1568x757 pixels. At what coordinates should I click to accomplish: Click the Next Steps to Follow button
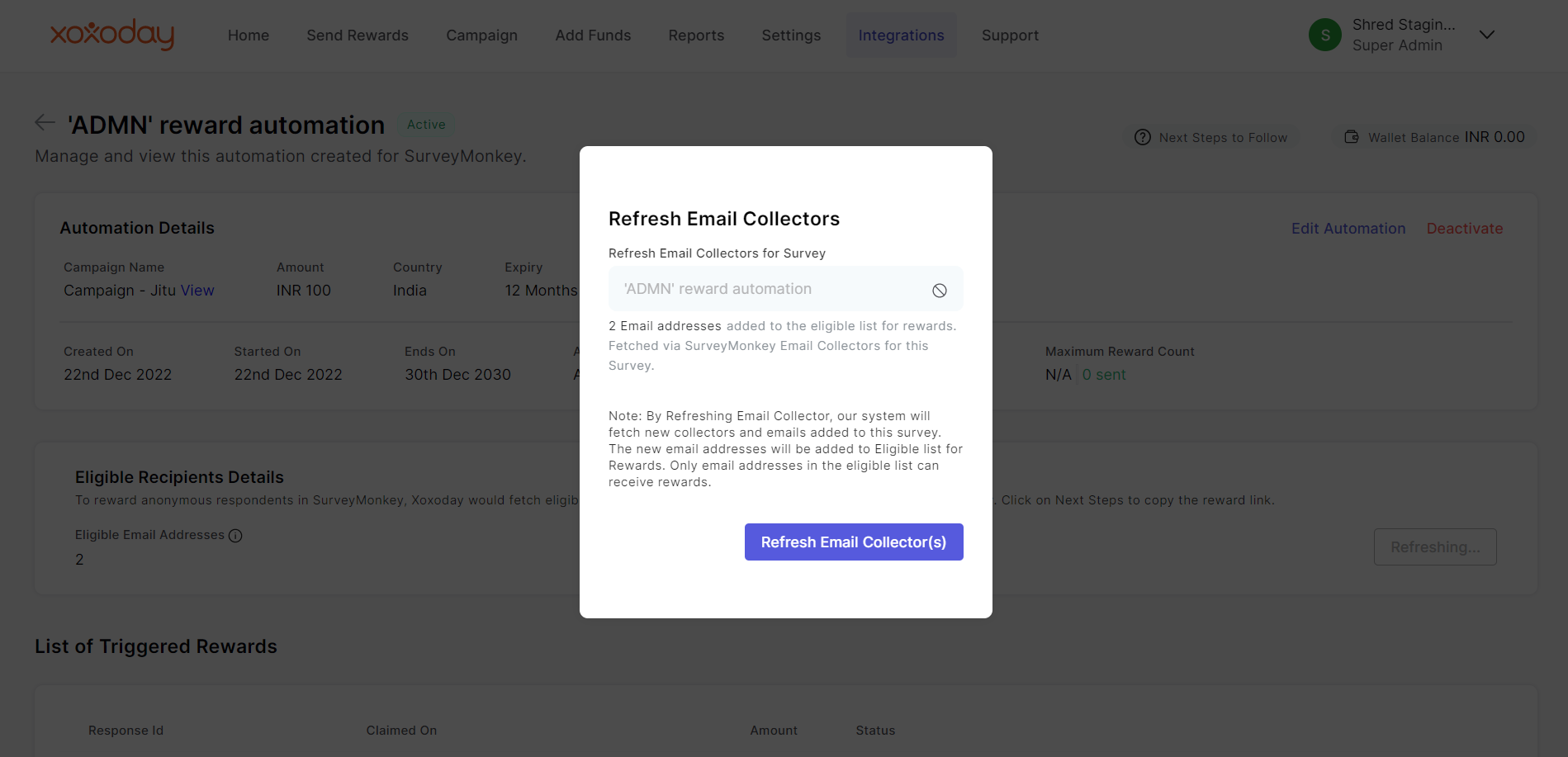1222,138
